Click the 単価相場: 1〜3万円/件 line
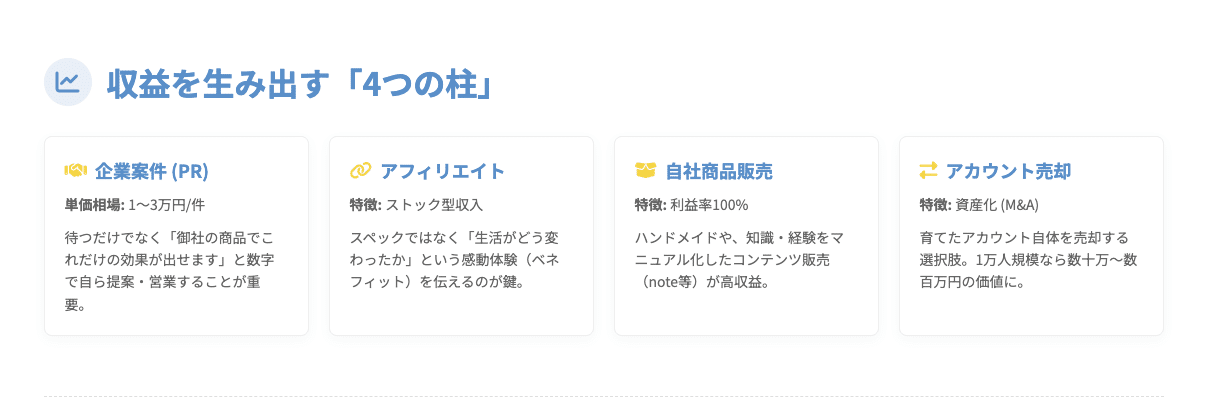This screenshot has height=420, width=1209. [135, 204]
